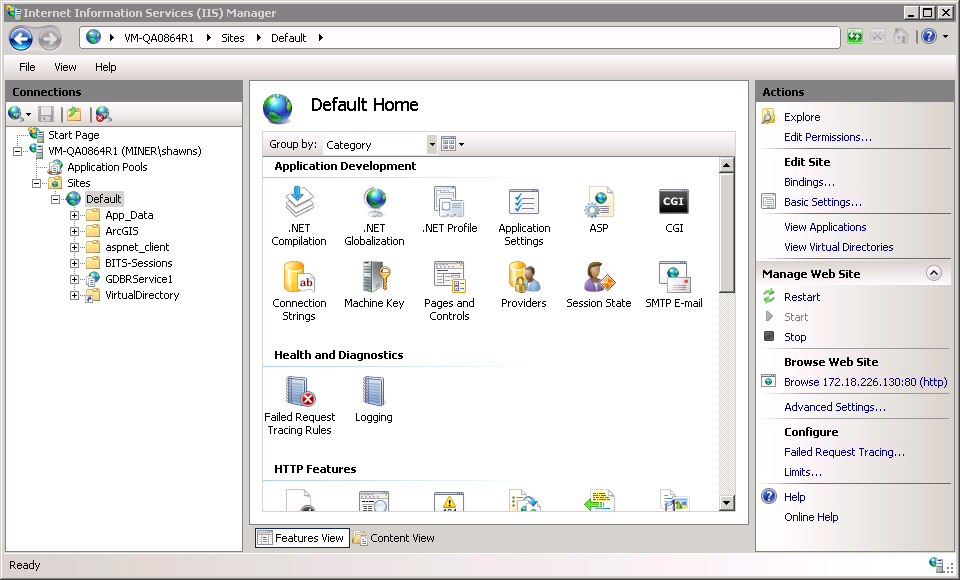The image size is (960, 580).
Task: Open the Session State feature
Action: 599,285
